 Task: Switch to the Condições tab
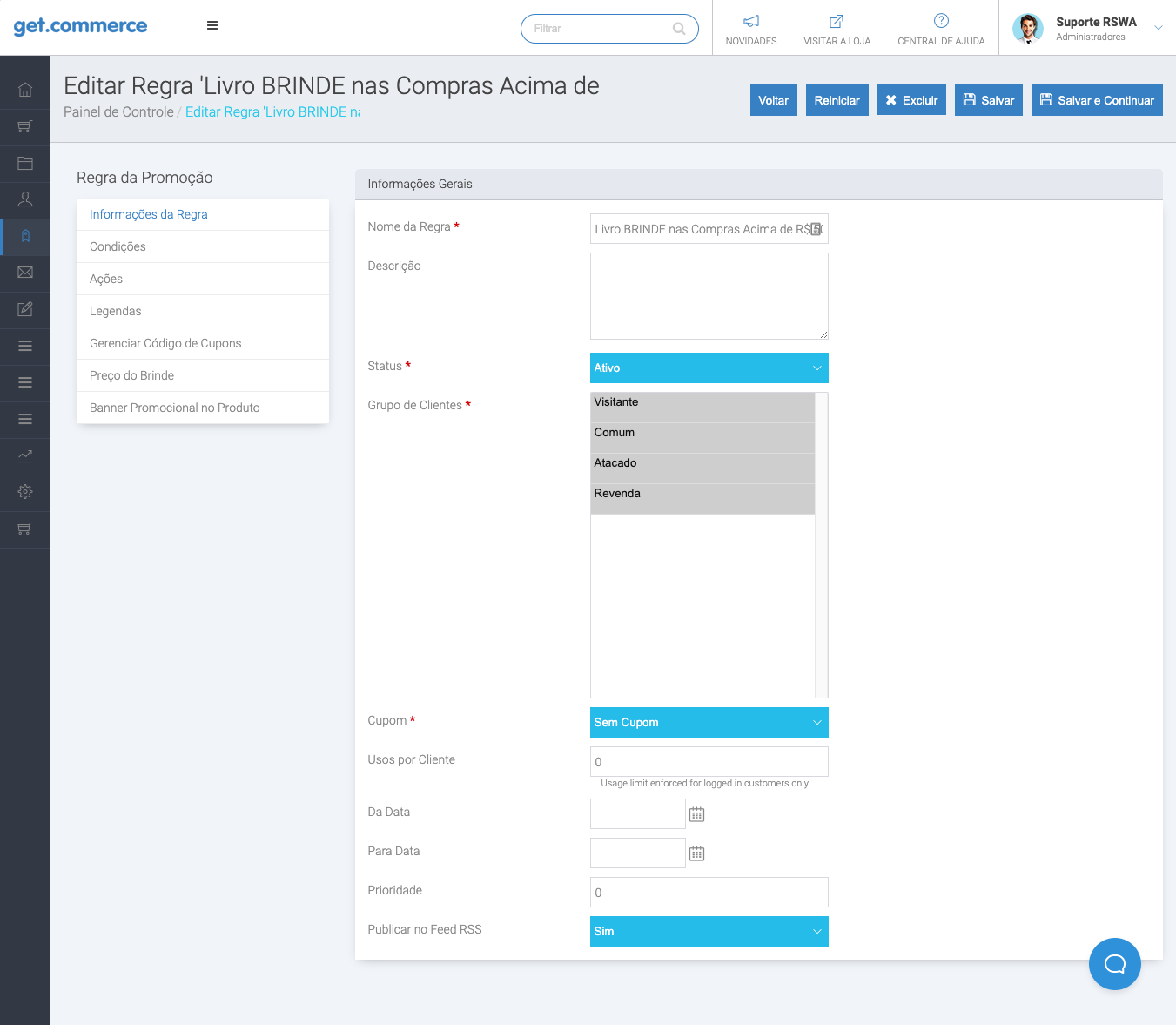(118, 246)
